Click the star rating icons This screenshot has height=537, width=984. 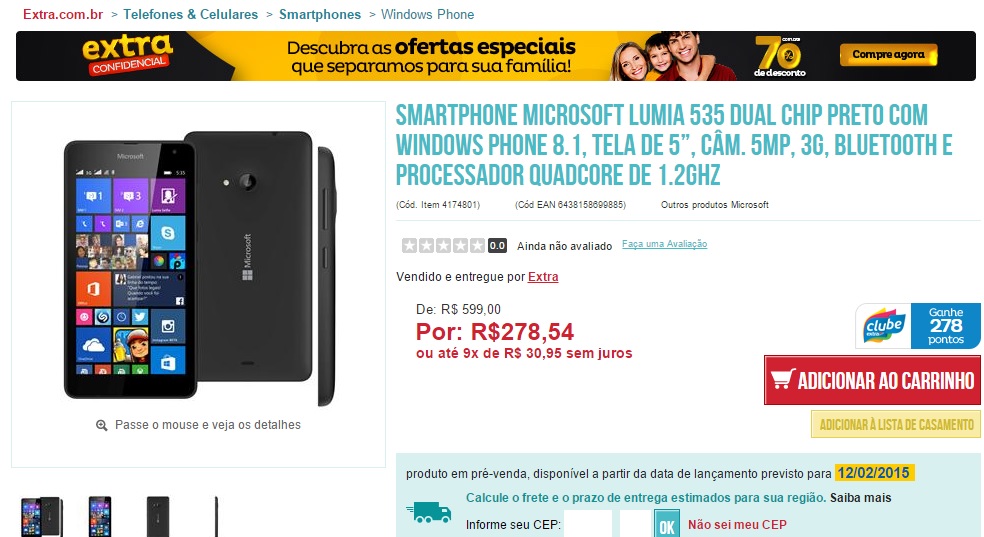tap(443, 245)
